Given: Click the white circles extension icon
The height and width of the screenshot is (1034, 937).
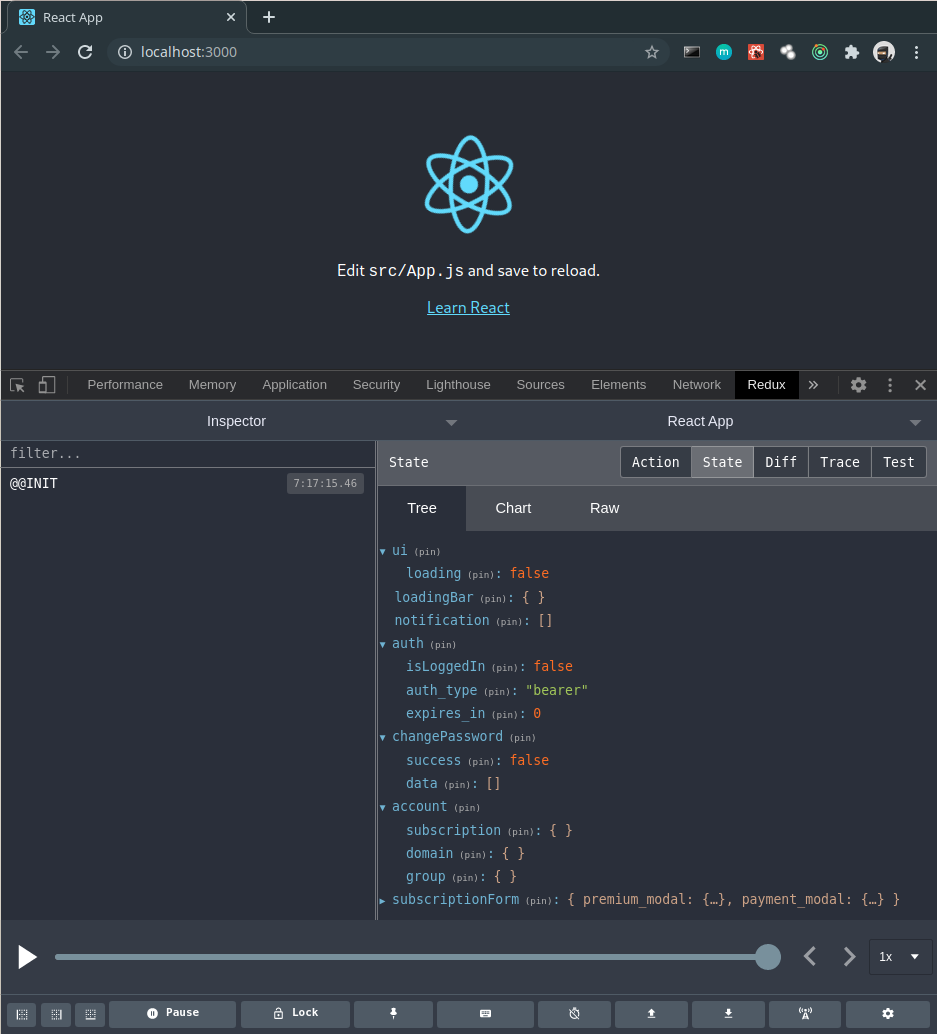Looking at the screenshot, I should pos(787,52).
